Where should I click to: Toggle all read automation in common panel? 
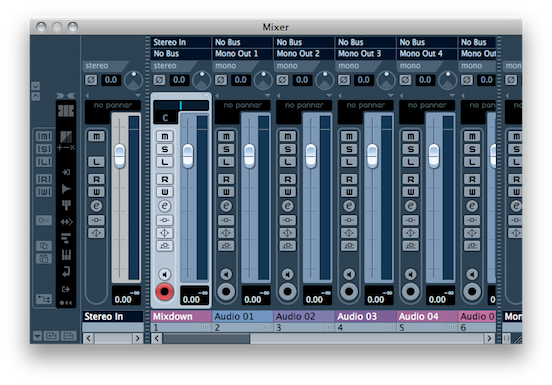[44, 179]
